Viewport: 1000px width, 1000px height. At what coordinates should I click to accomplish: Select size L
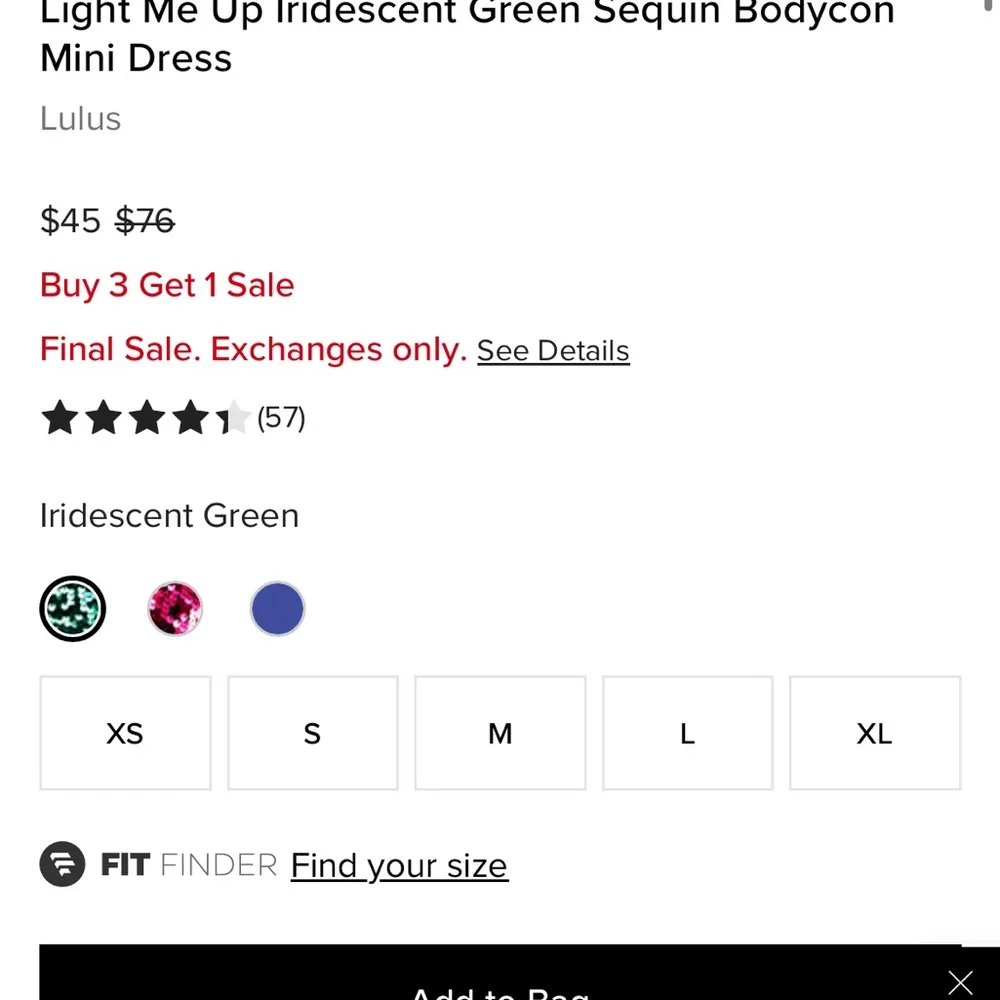[x=687, y=733]
